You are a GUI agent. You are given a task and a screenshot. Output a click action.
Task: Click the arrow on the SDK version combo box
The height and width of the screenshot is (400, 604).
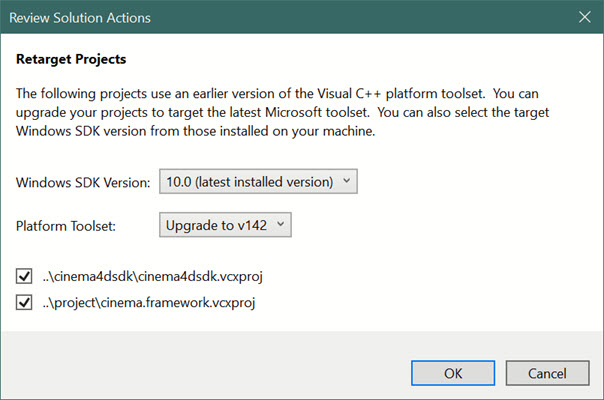click(x=346, y=181)
